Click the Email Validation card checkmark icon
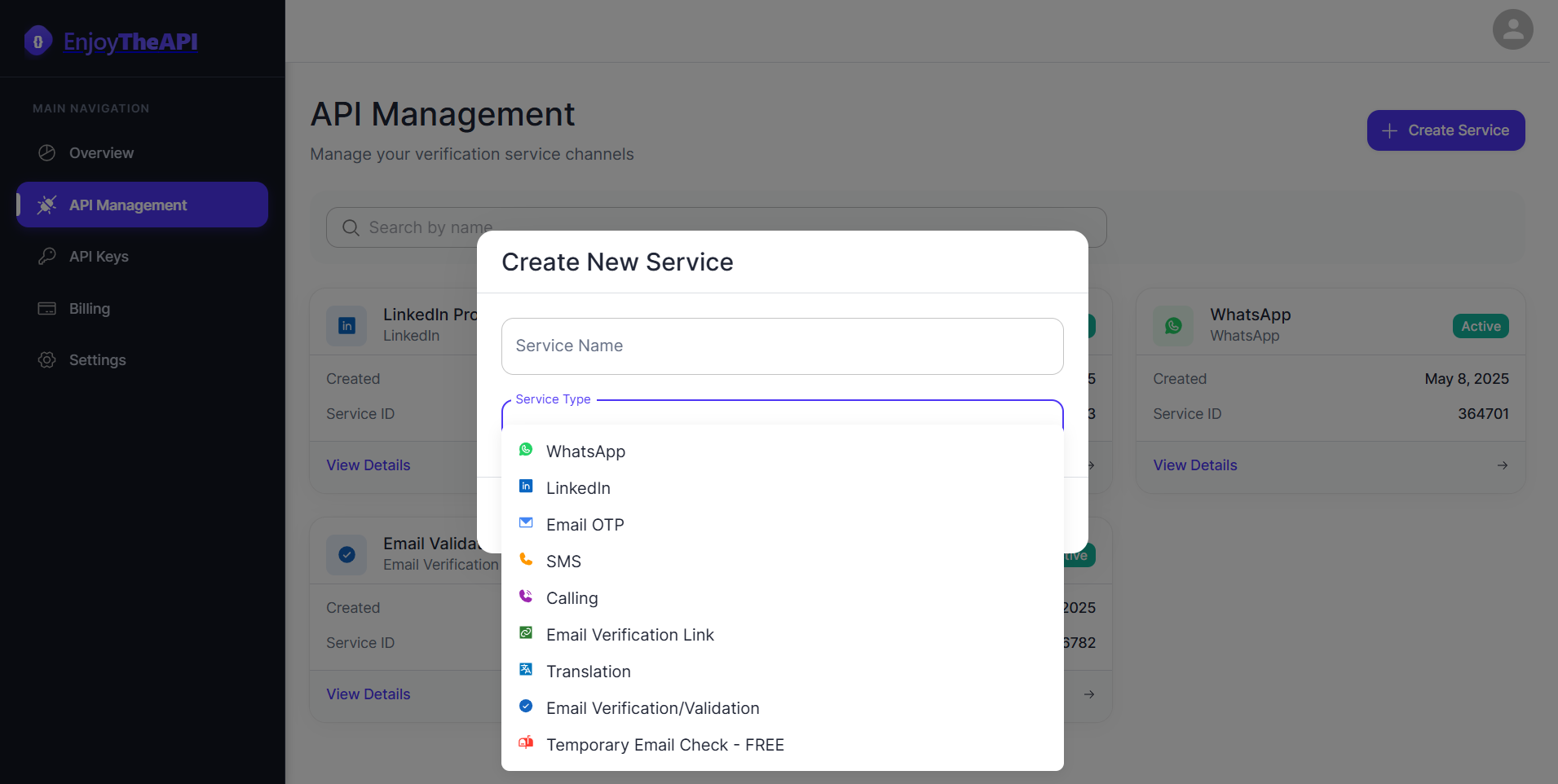The width and height of the screenshot is (1558, 784). [x=346, y=555]
